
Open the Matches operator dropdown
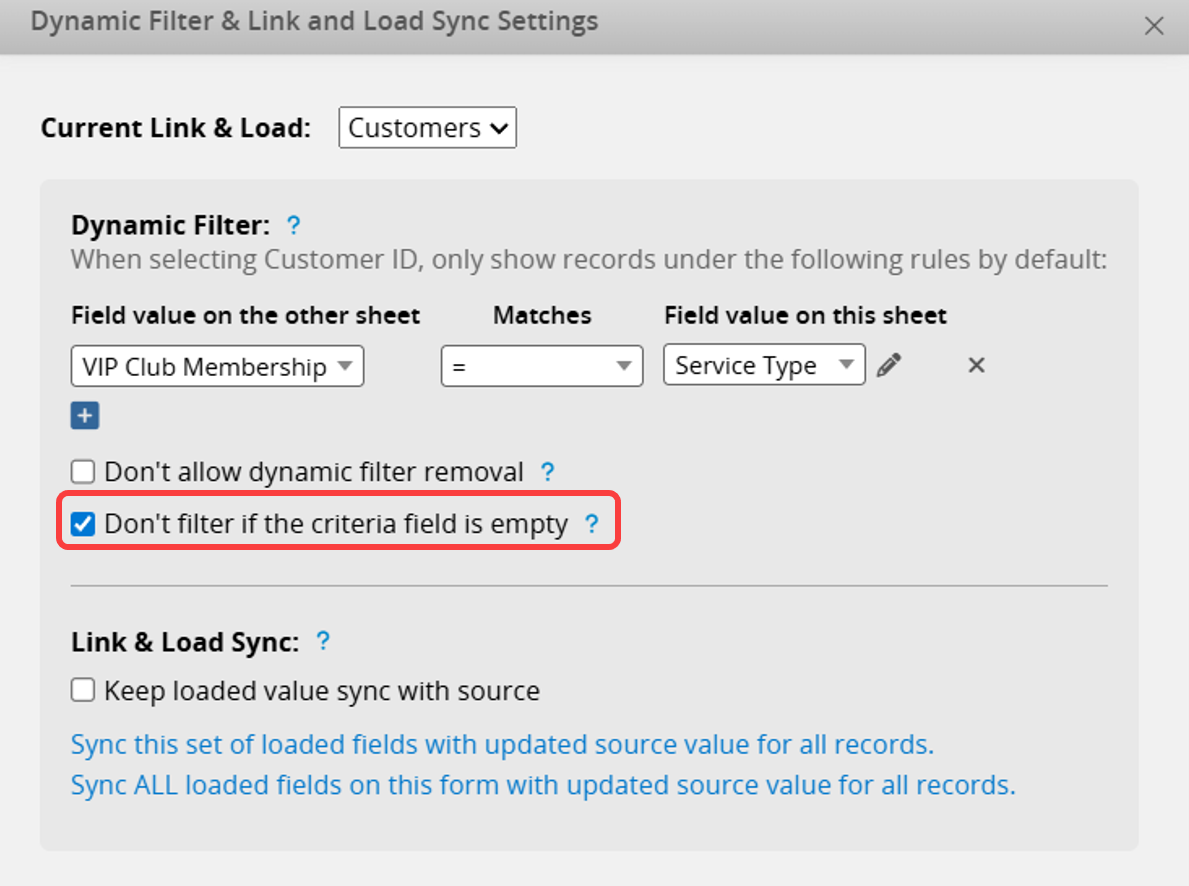(x=541, y=367)
